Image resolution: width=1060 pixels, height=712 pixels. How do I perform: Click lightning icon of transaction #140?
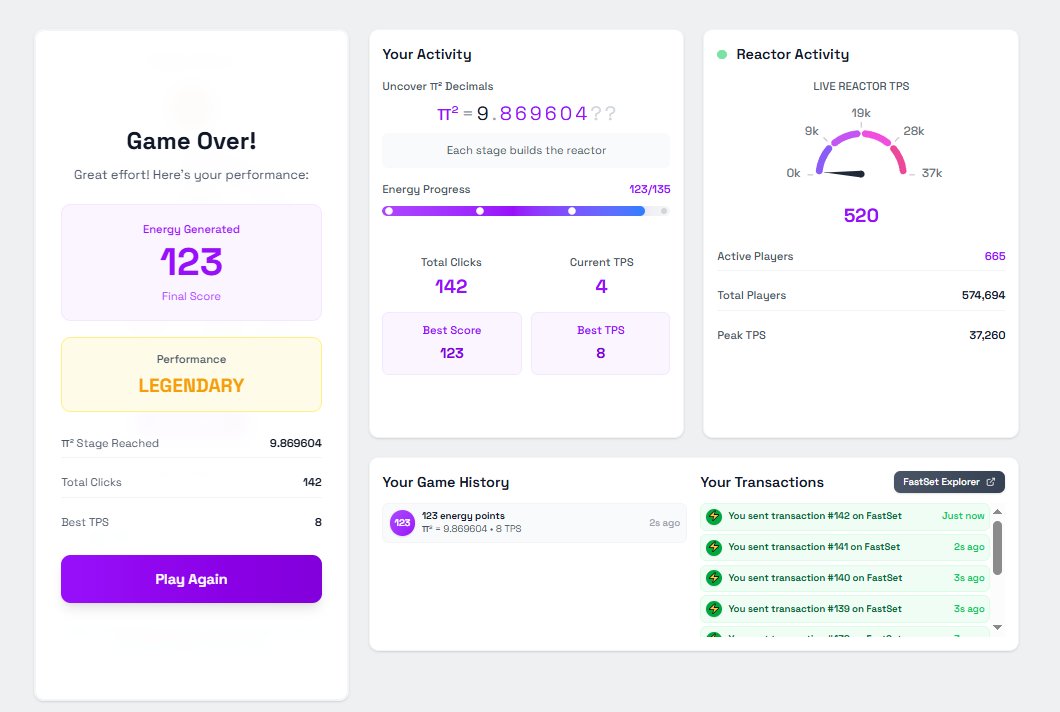(x=714, y=578)
